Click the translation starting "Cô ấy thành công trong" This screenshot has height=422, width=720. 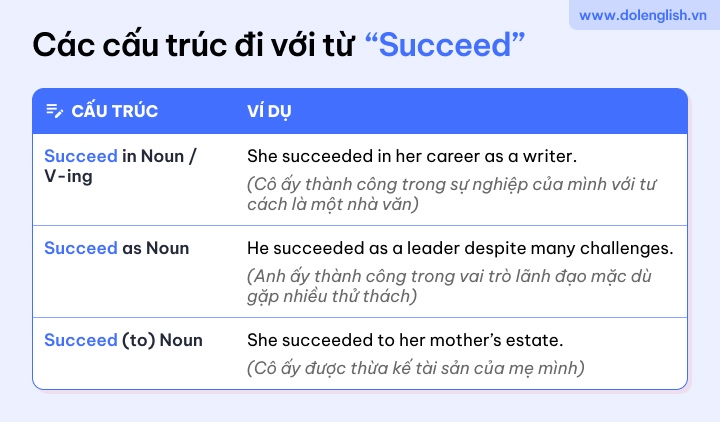[452, 194]
